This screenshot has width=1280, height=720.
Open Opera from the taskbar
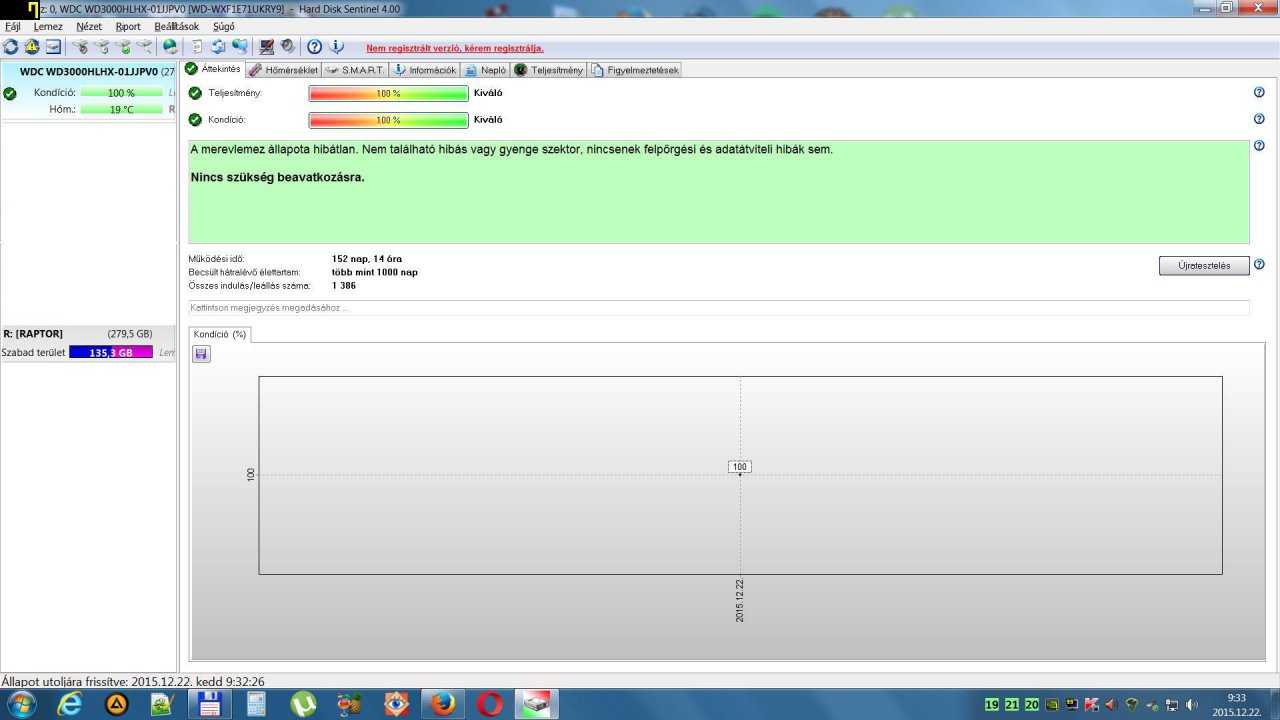[490, 704]
